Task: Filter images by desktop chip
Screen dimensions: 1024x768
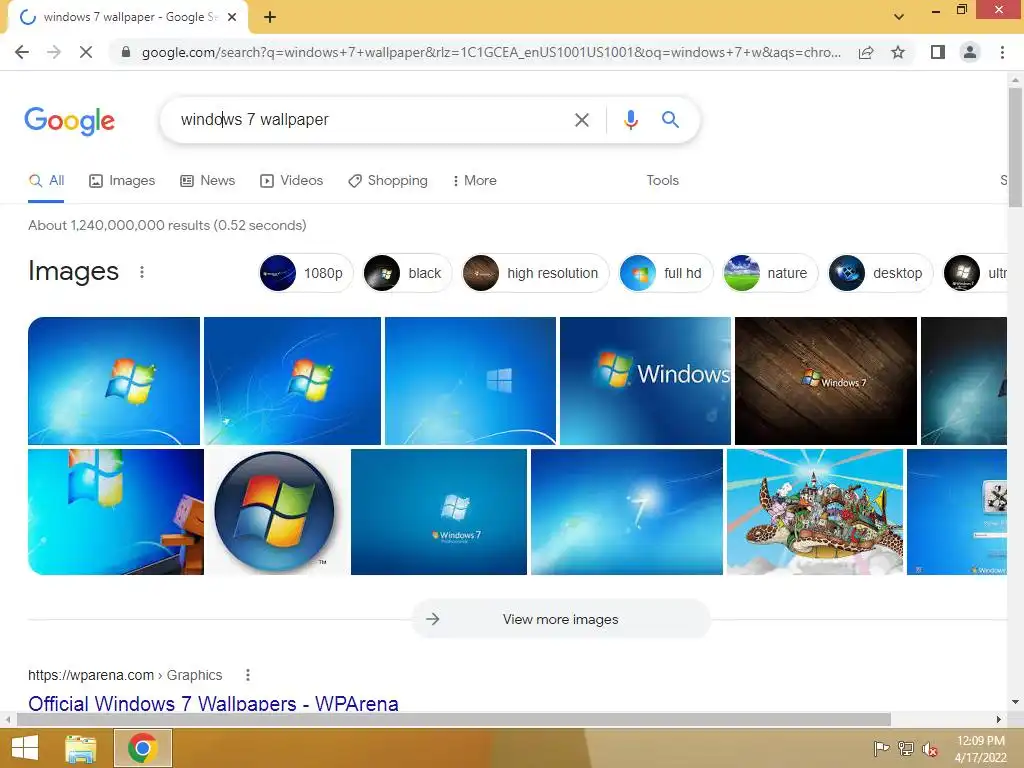Action: point(880,273)
